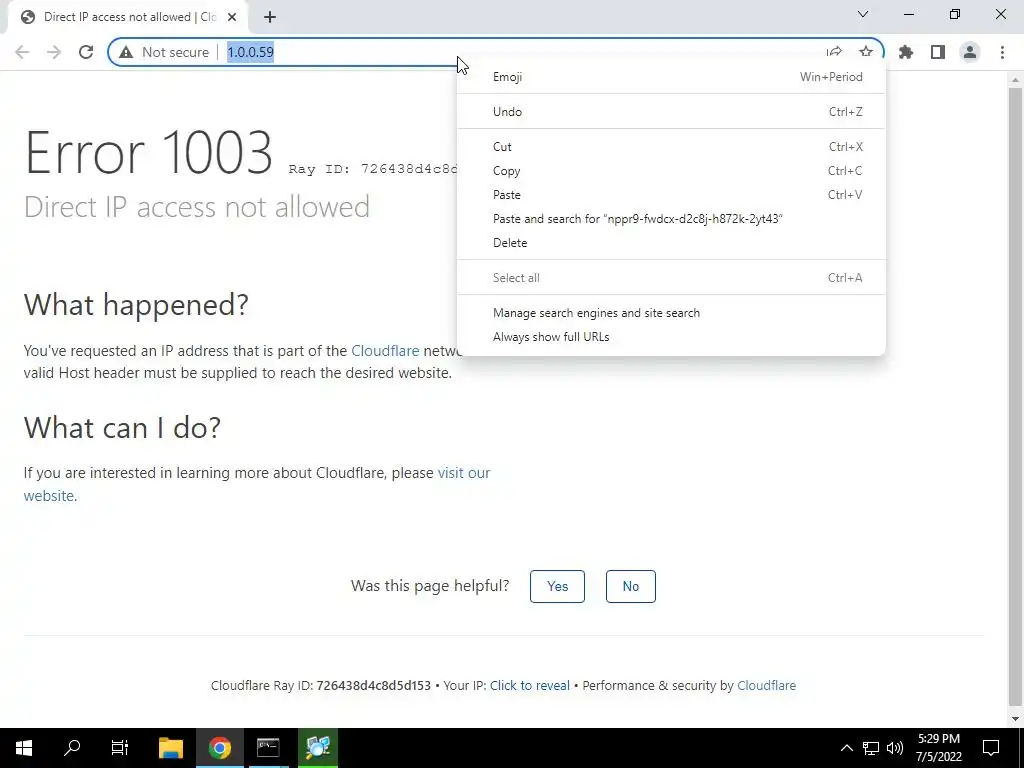Open the network app next to Command Prompt

(x=317, y=748)
